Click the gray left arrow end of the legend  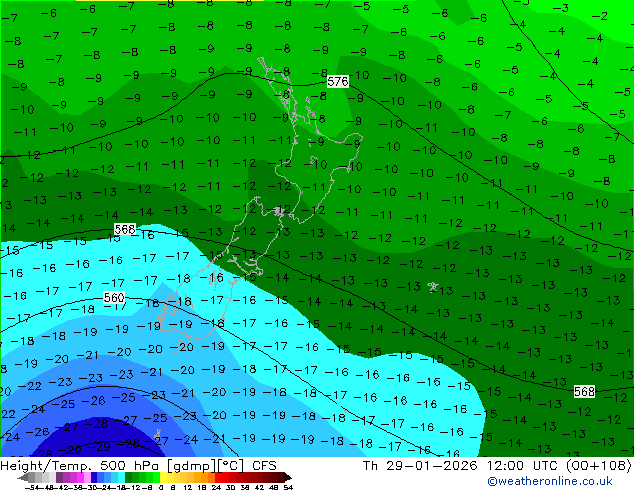[x=23, y=477]
